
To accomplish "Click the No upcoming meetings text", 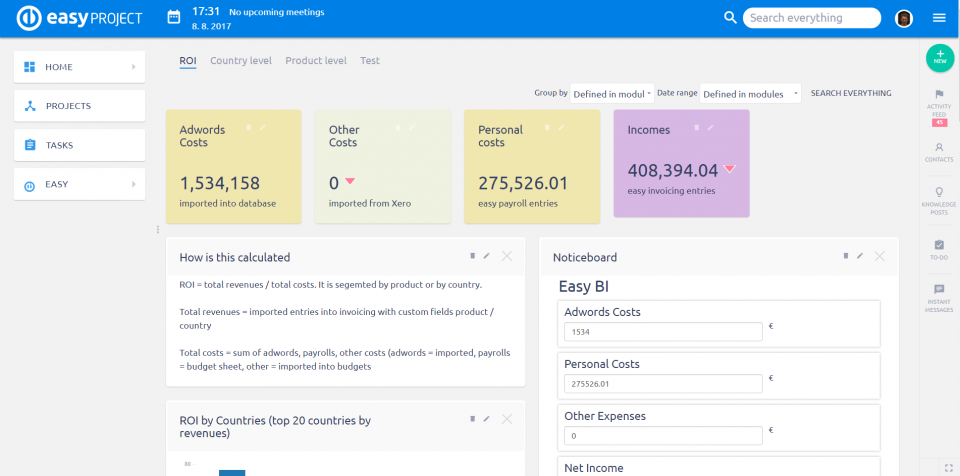I will pos(277,12).
